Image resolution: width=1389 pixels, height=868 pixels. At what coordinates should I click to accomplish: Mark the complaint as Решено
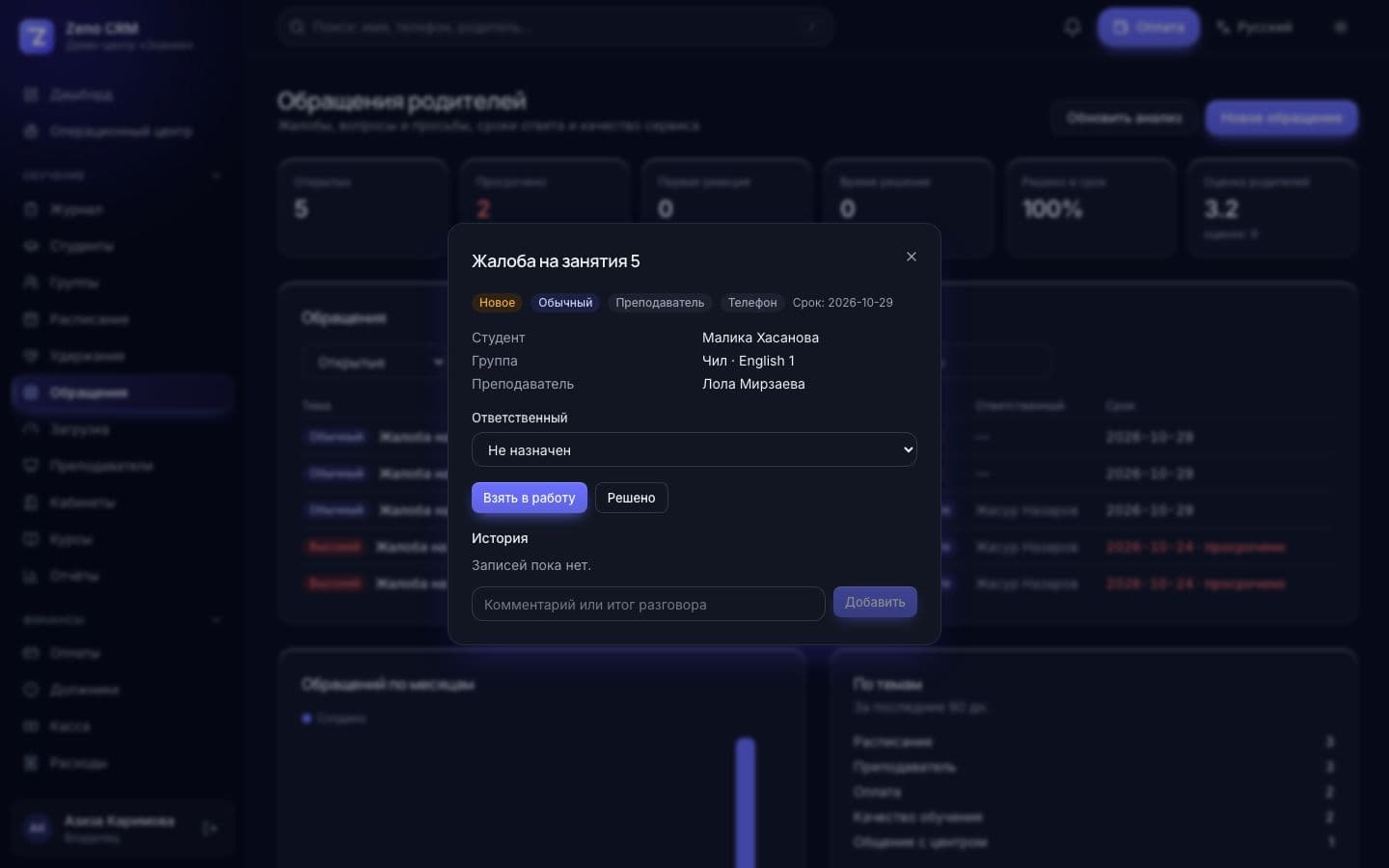[x=631, y=498]
